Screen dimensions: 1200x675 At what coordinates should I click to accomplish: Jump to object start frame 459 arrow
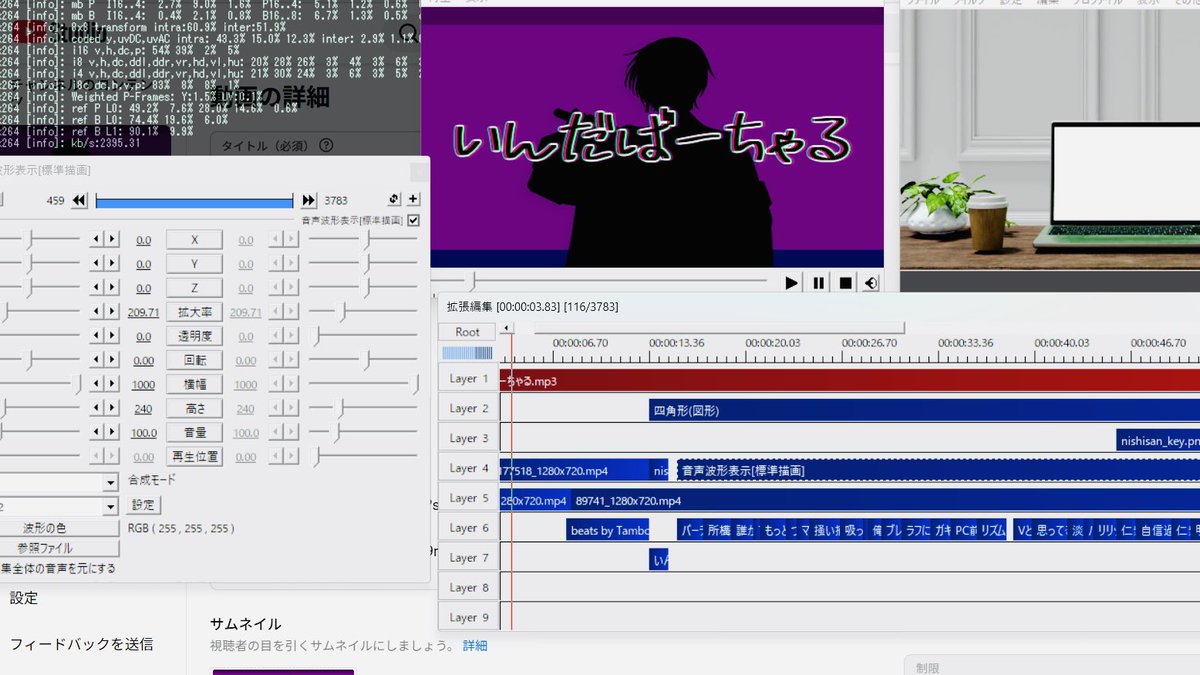[80, 200]
